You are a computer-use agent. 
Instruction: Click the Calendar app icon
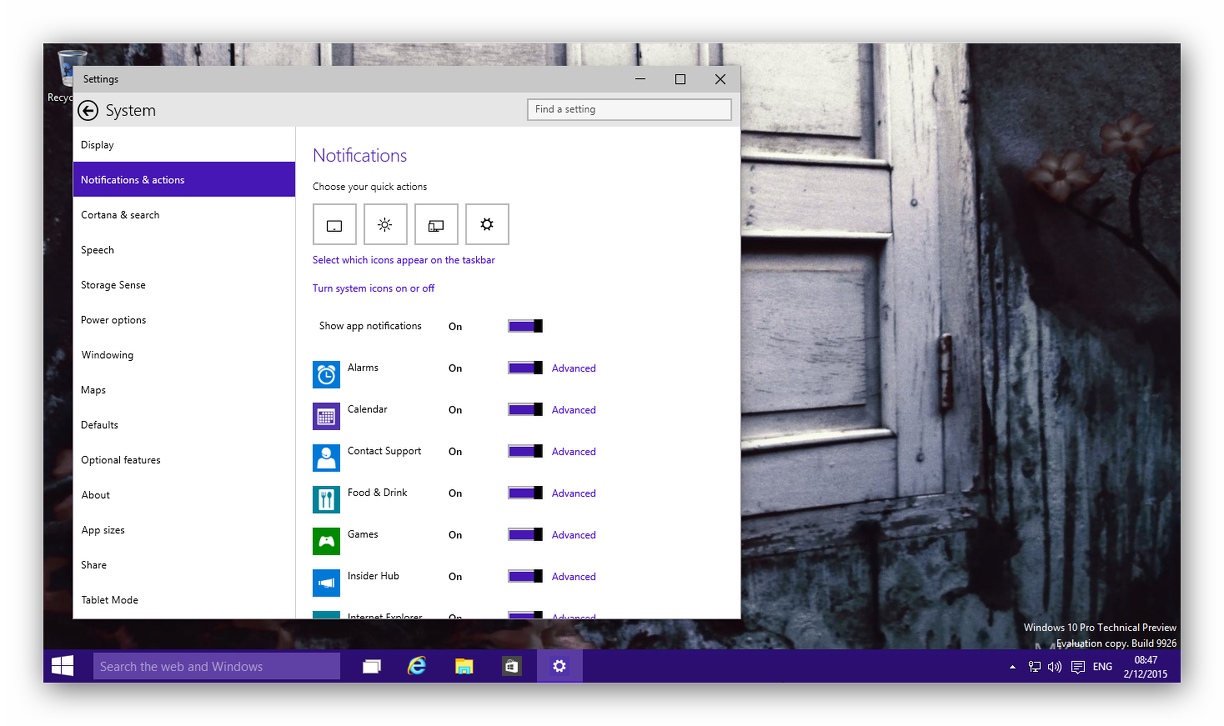tap(326, 416)
